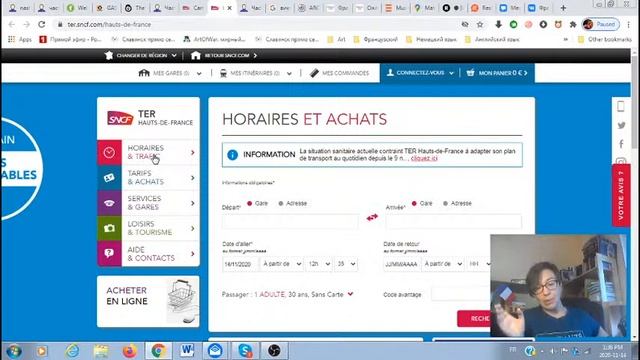Open Other bookmarks folder
Image resolution: width=640 pixels, height=360 pixels.
(x=605, y=39)
